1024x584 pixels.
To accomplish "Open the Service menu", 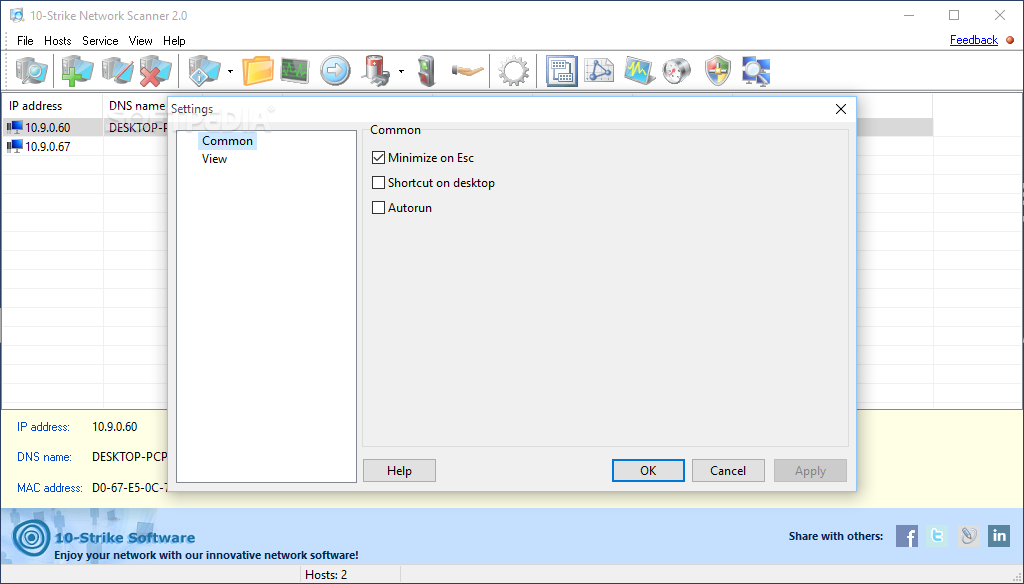I will [100, 41].
